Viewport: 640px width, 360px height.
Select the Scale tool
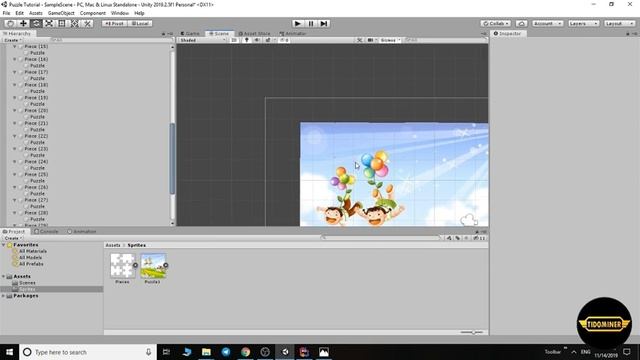pos(49,23)
